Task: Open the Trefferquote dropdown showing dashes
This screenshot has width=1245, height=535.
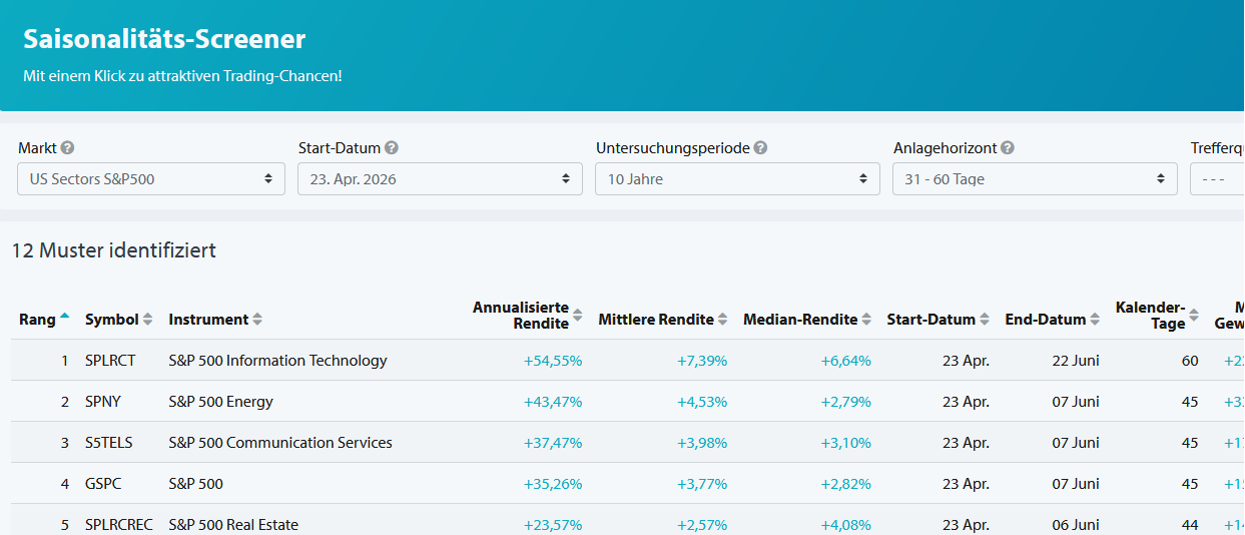Action: click(x=1217, y=179)
